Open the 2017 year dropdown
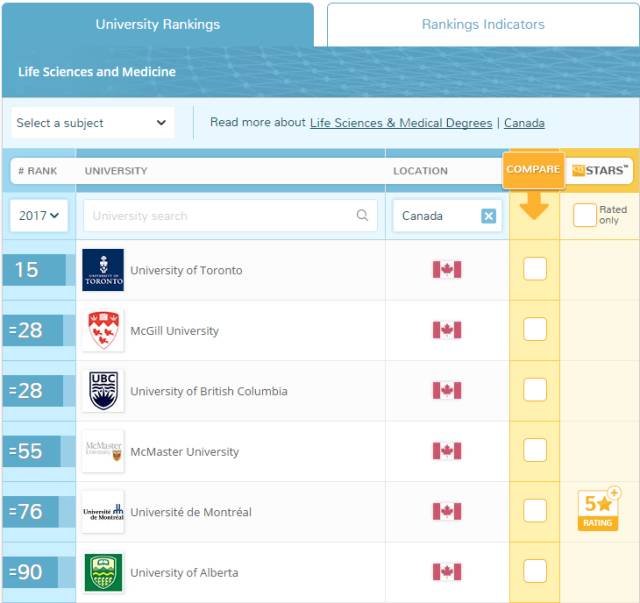 pos(39,216)
